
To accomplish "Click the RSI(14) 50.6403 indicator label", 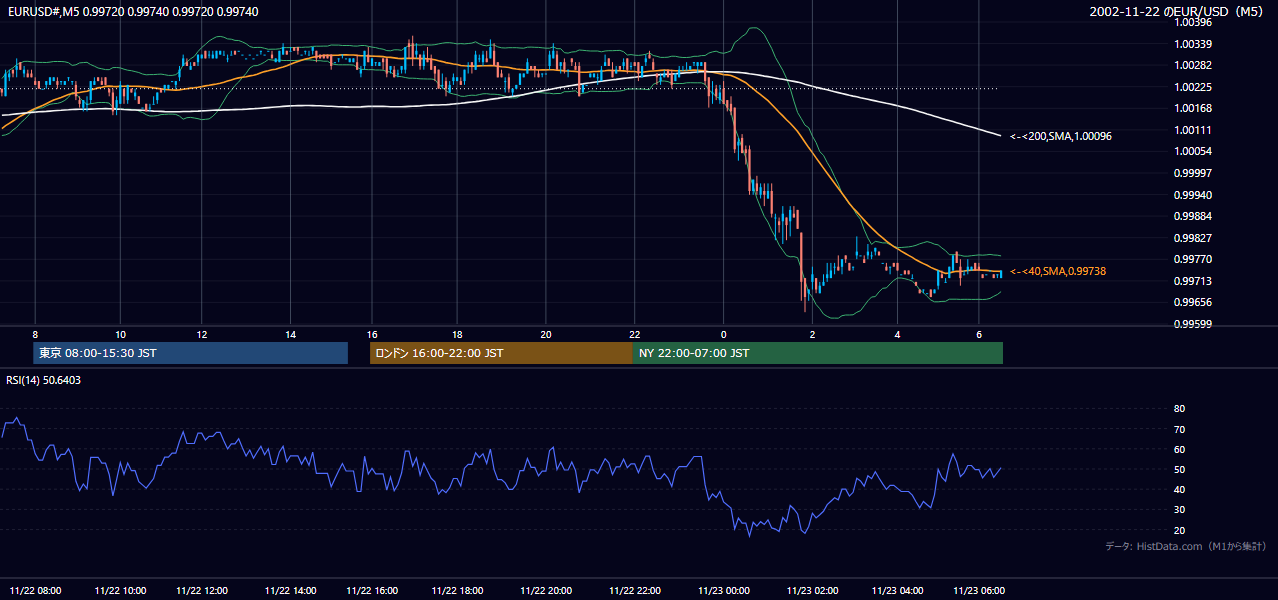I will click(x=44, y=380).
